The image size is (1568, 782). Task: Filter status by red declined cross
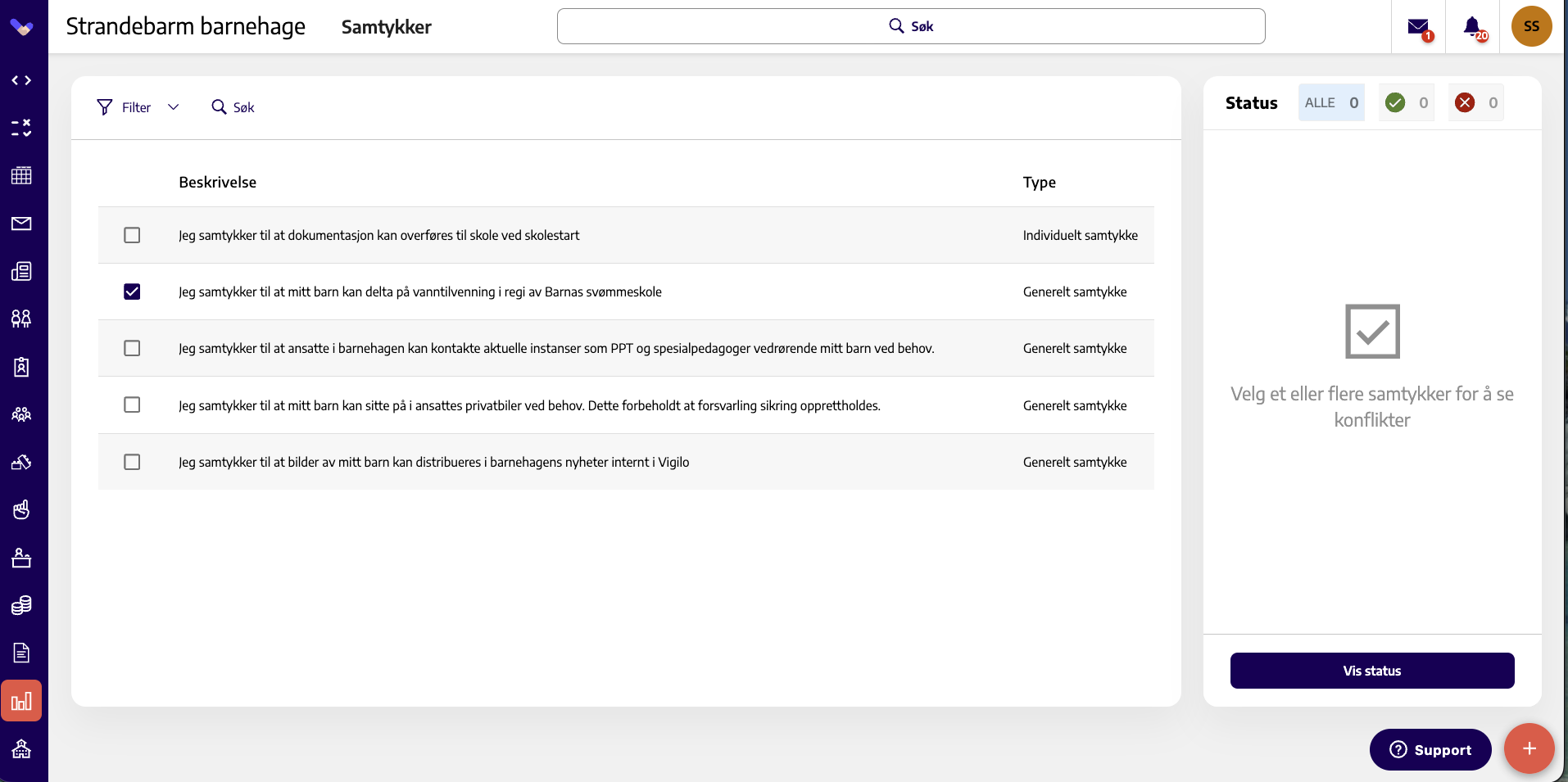click(1475, 102)
